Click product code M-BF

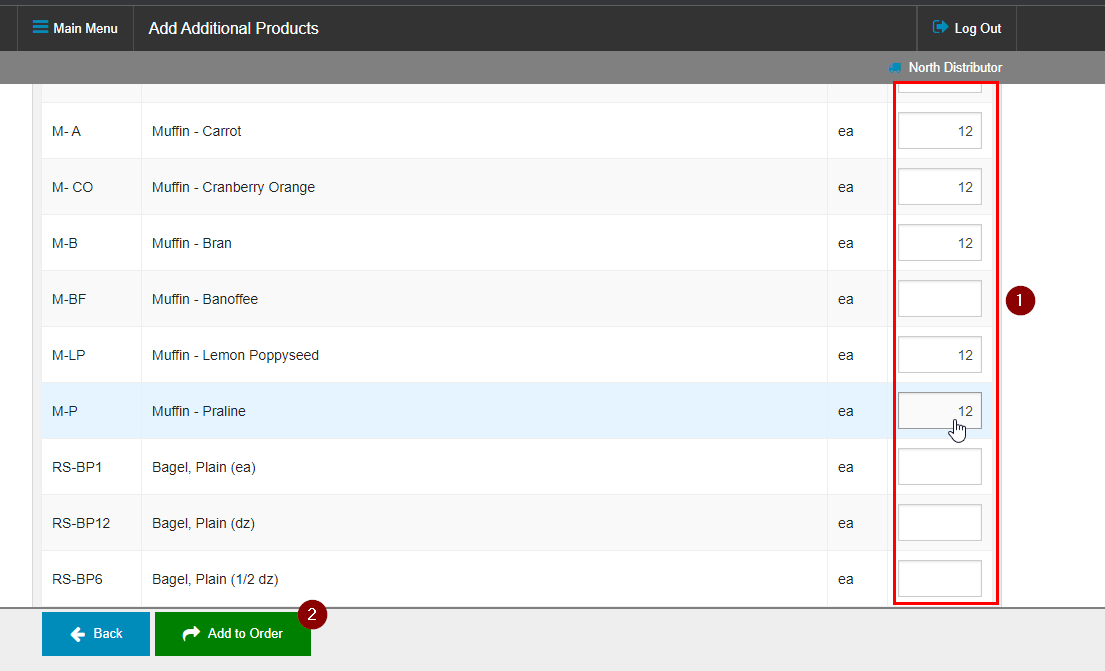[x=69, y=299]
